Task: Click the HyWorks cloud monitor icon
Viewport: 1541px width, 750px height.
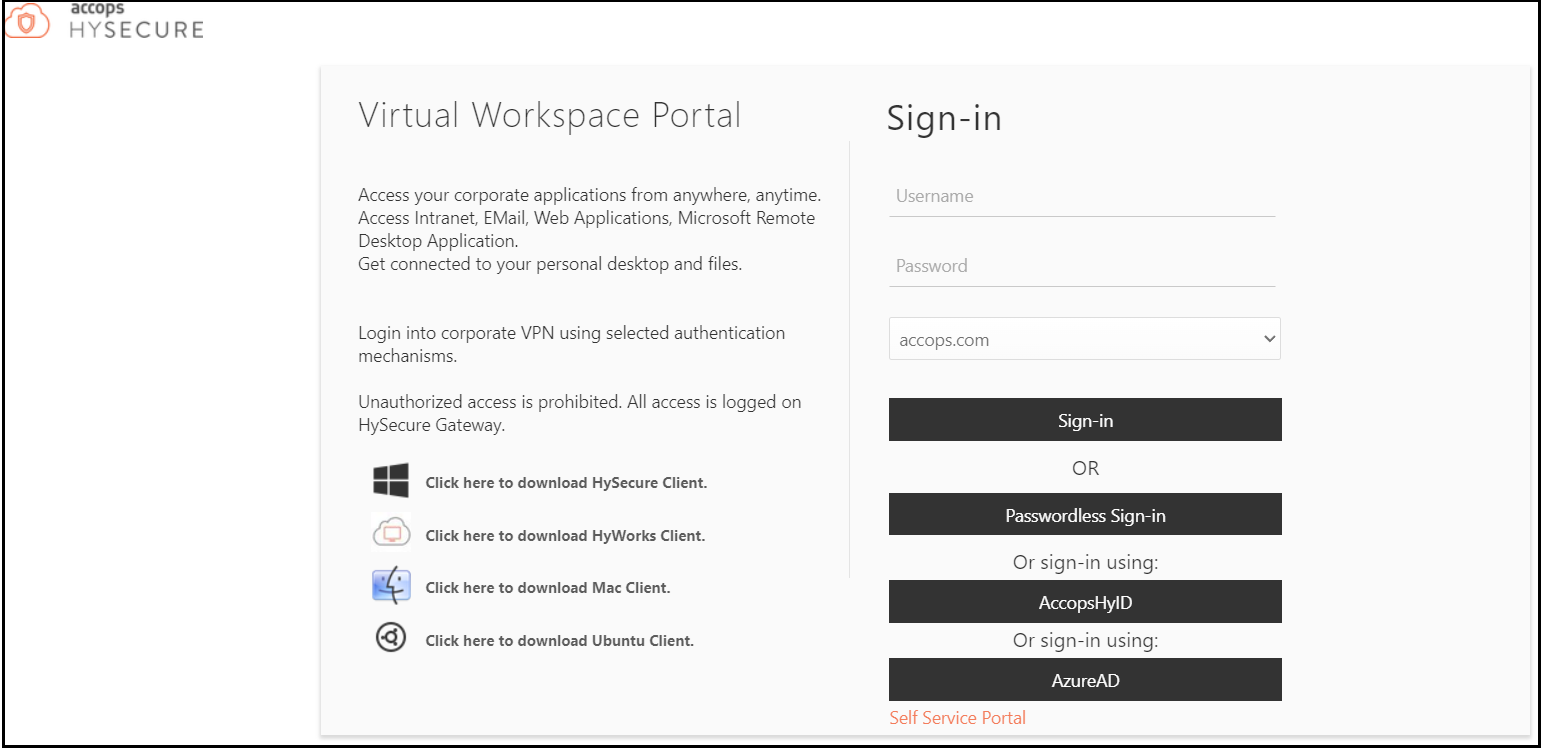Action: point(391,532)
